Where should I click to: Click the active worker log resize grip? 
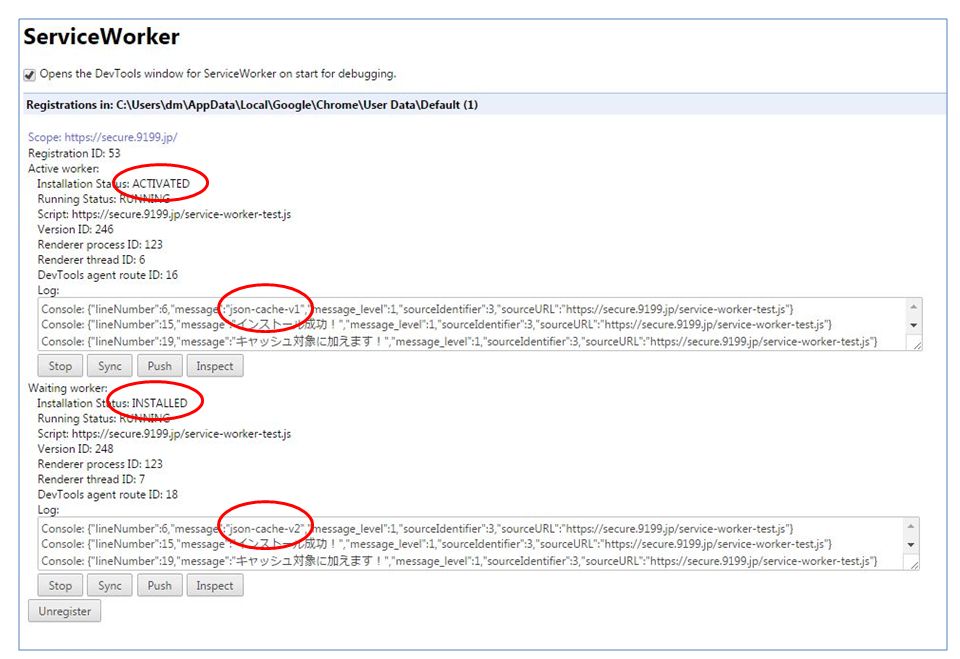click(917, 345)
